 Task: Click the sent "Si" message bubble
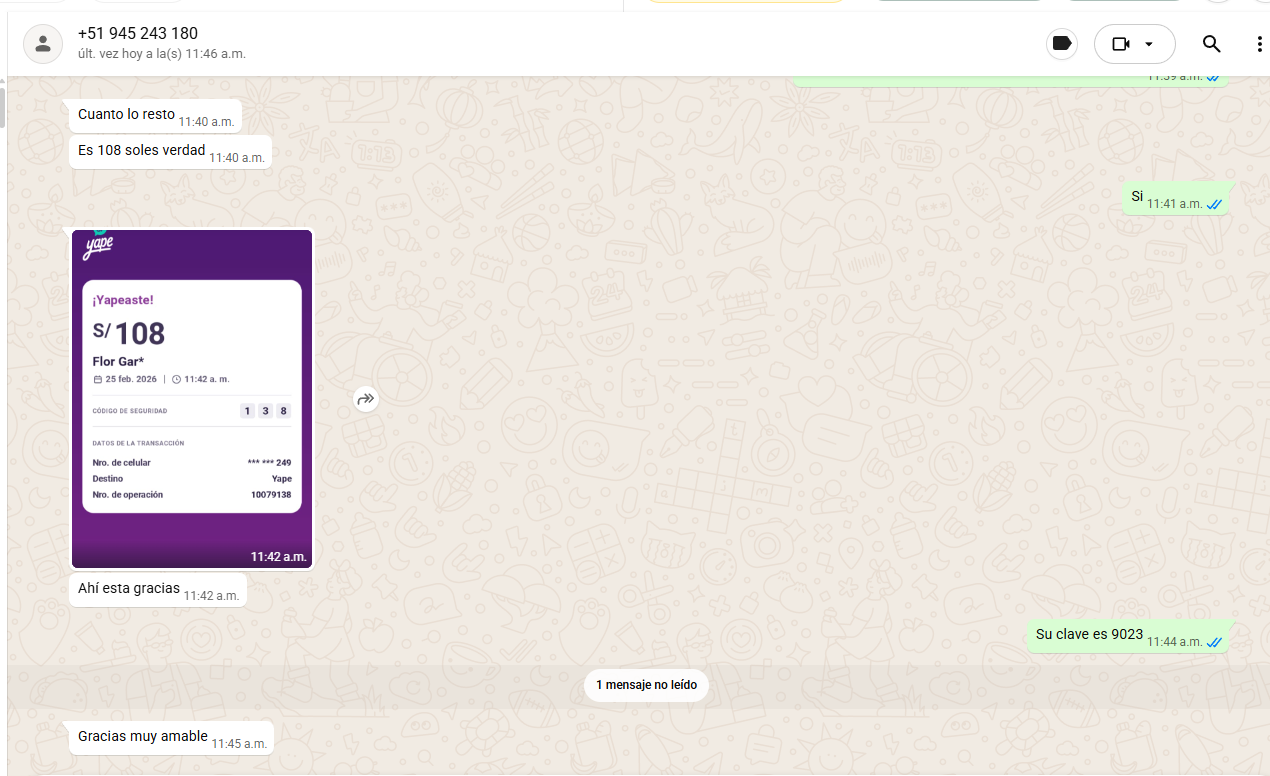click(x=1137, y=197)
